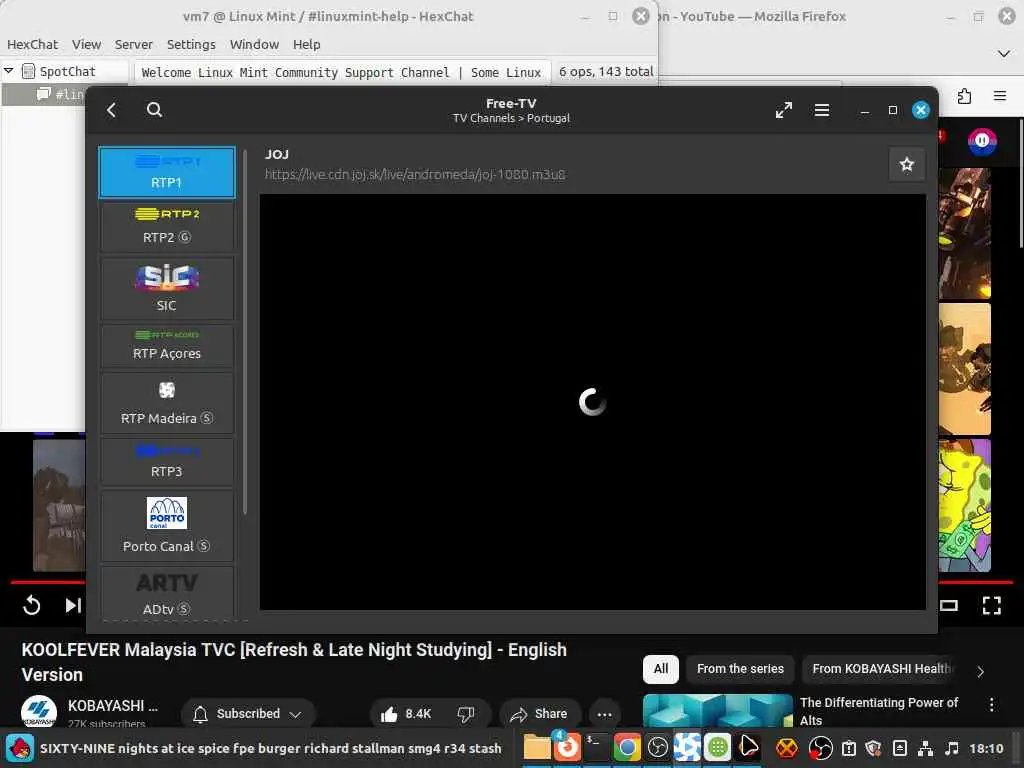Select the SIC channel

pos(167,288)
